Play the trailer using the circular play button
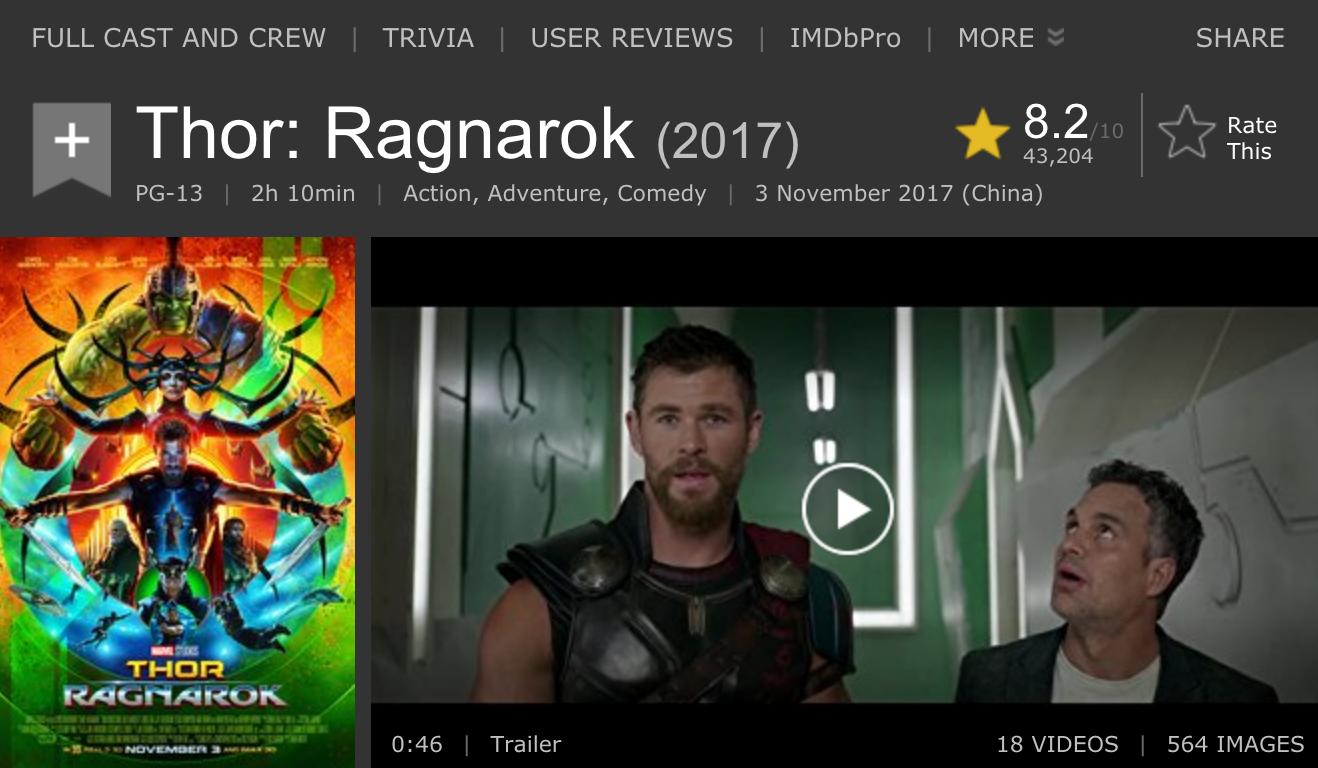This screenshot has width=1318, height=768. (847, 509)
